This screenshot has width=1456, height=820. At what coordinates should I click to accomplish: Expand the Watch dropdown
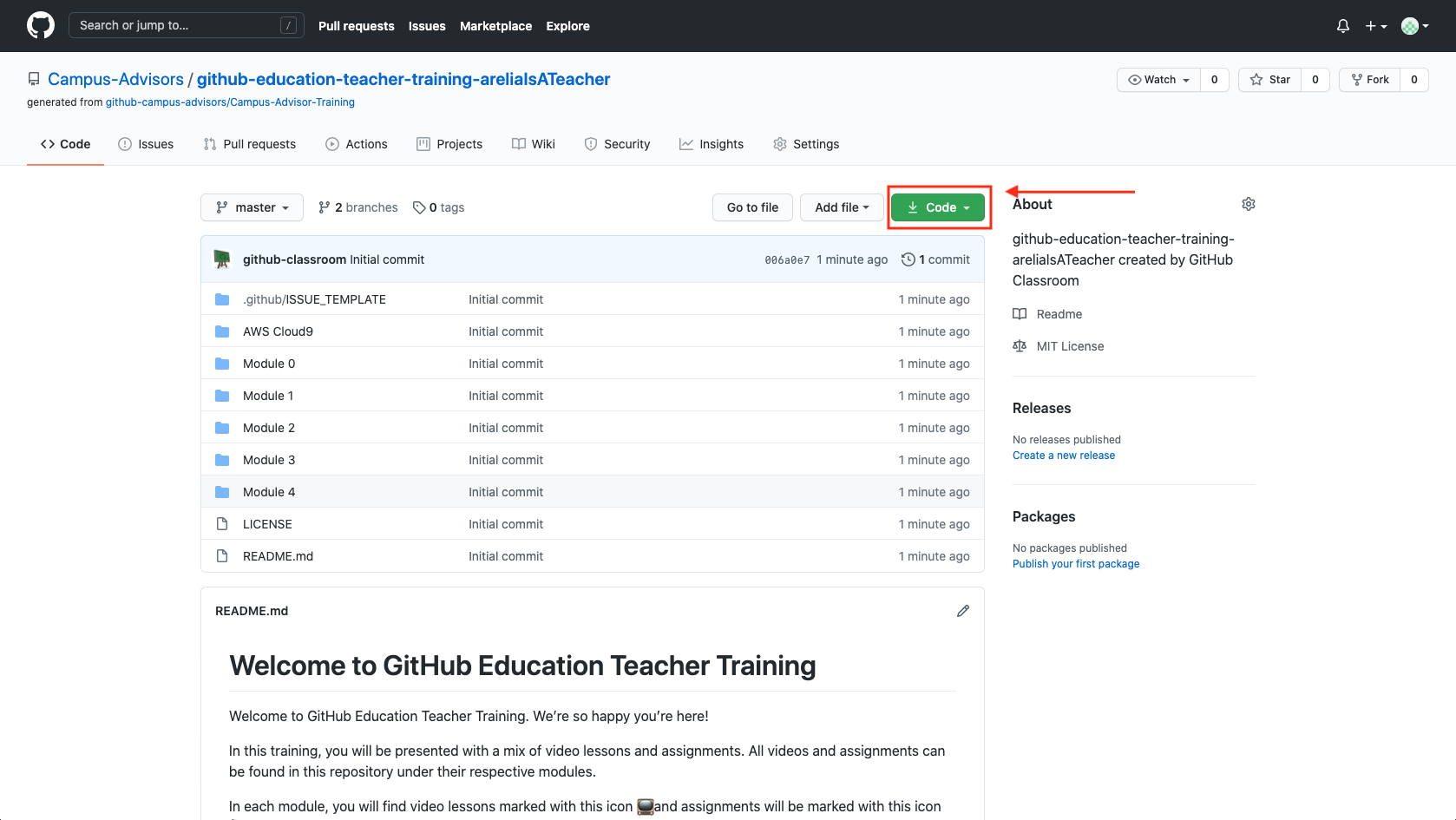[x=1158, y=80]
